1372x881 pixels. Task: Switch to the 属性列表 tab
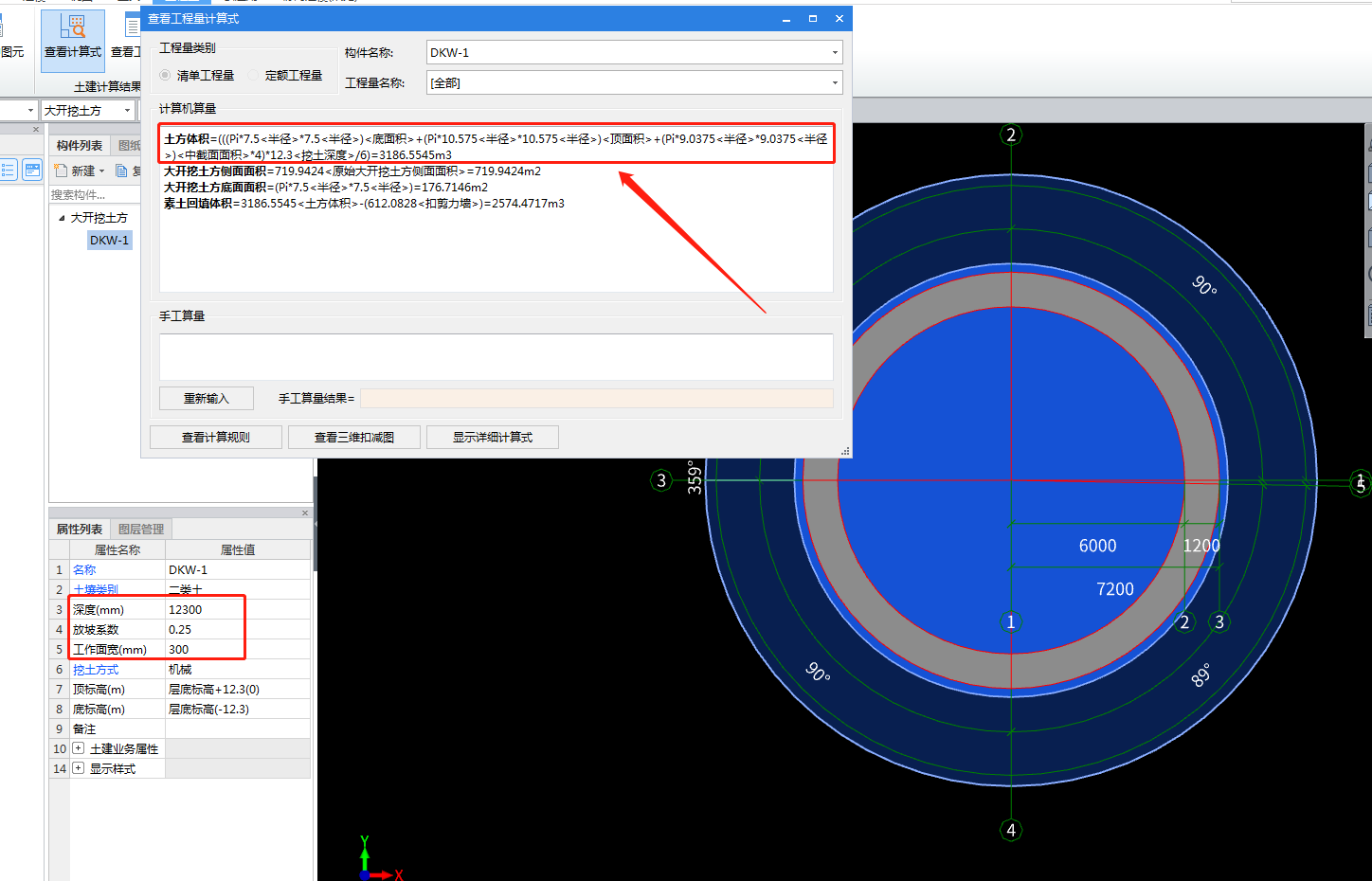click(x=80, y=529)
